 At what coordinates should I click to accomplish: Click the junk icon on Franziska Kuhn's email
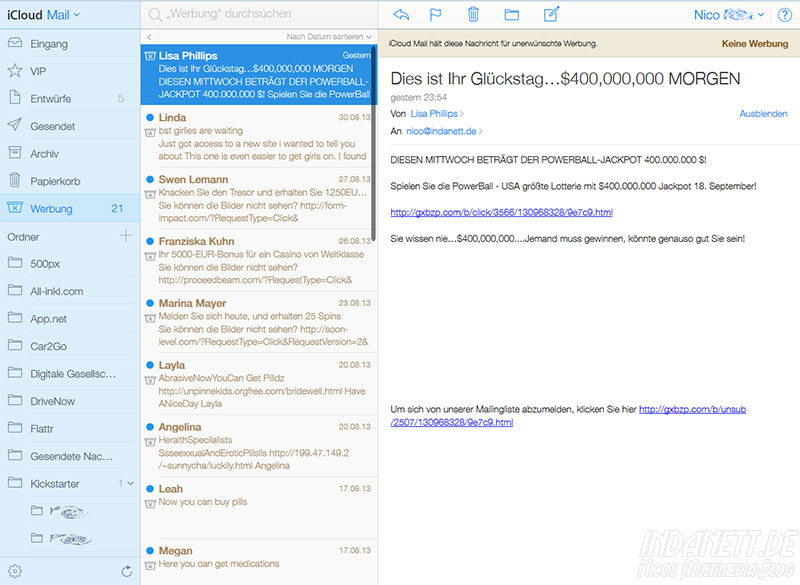coord(150,257)
